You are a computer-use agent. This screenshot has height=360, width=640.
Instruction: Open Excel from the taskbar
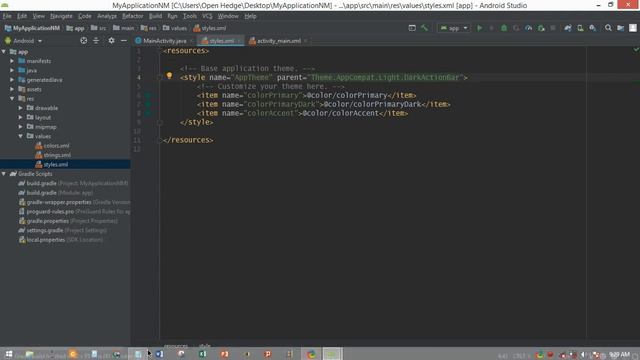point(202,354)
